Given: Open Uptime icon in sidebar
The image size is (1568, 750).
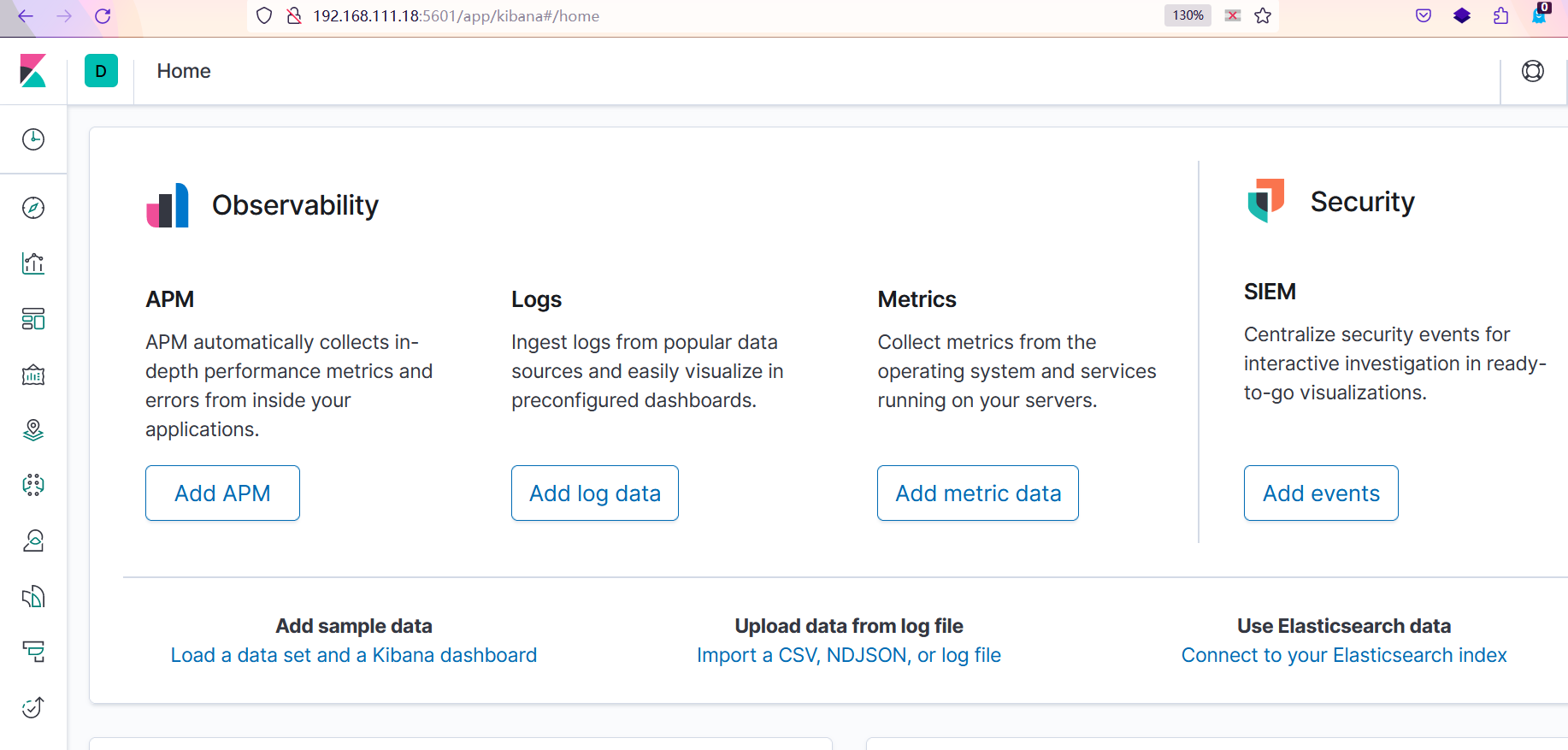Looking at the screenshot, I should pos(33,707).
